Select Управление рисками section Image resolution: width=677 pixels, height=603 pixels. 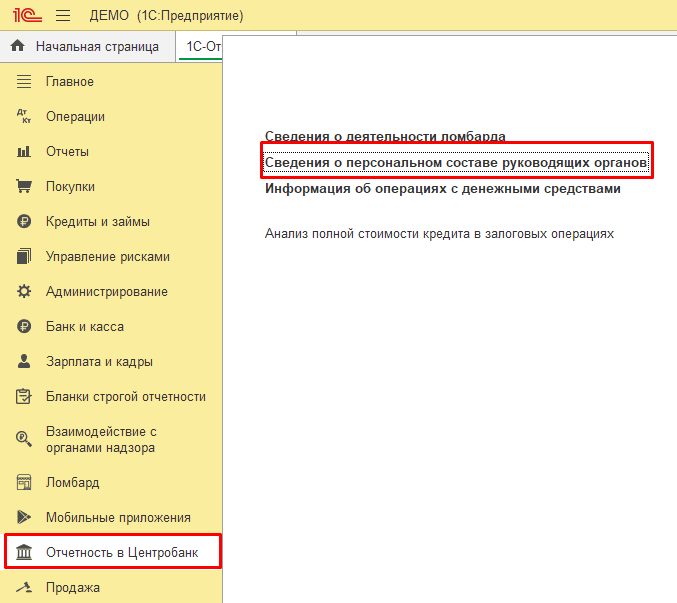coord(107,257)
